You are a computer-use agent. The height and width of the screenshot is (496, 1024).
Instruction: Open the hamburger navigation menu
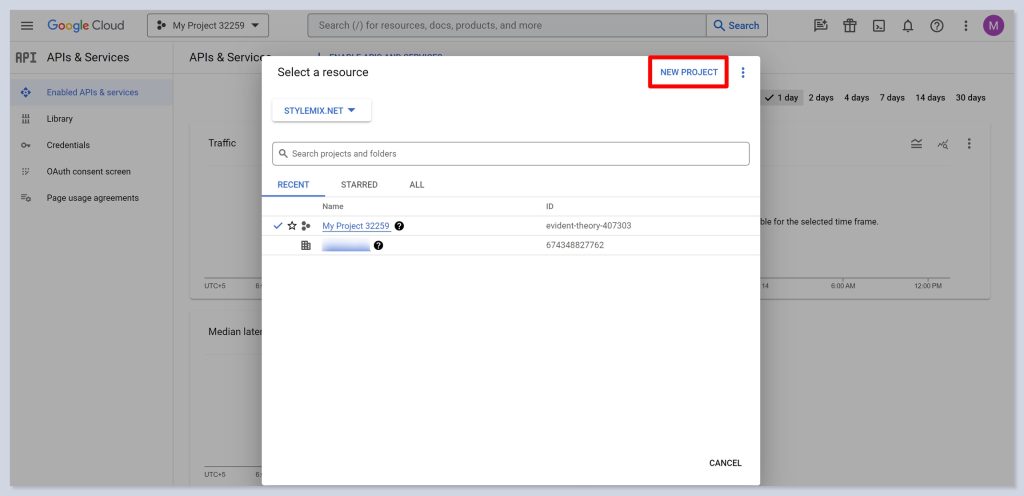click(x=27, y=26)
